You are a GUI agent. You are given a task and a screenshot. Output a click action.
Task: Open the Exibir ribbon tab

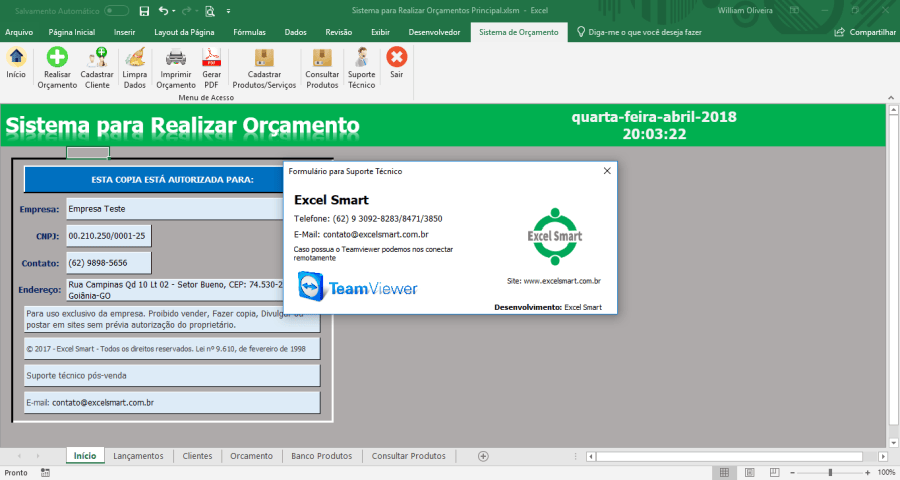381,32
